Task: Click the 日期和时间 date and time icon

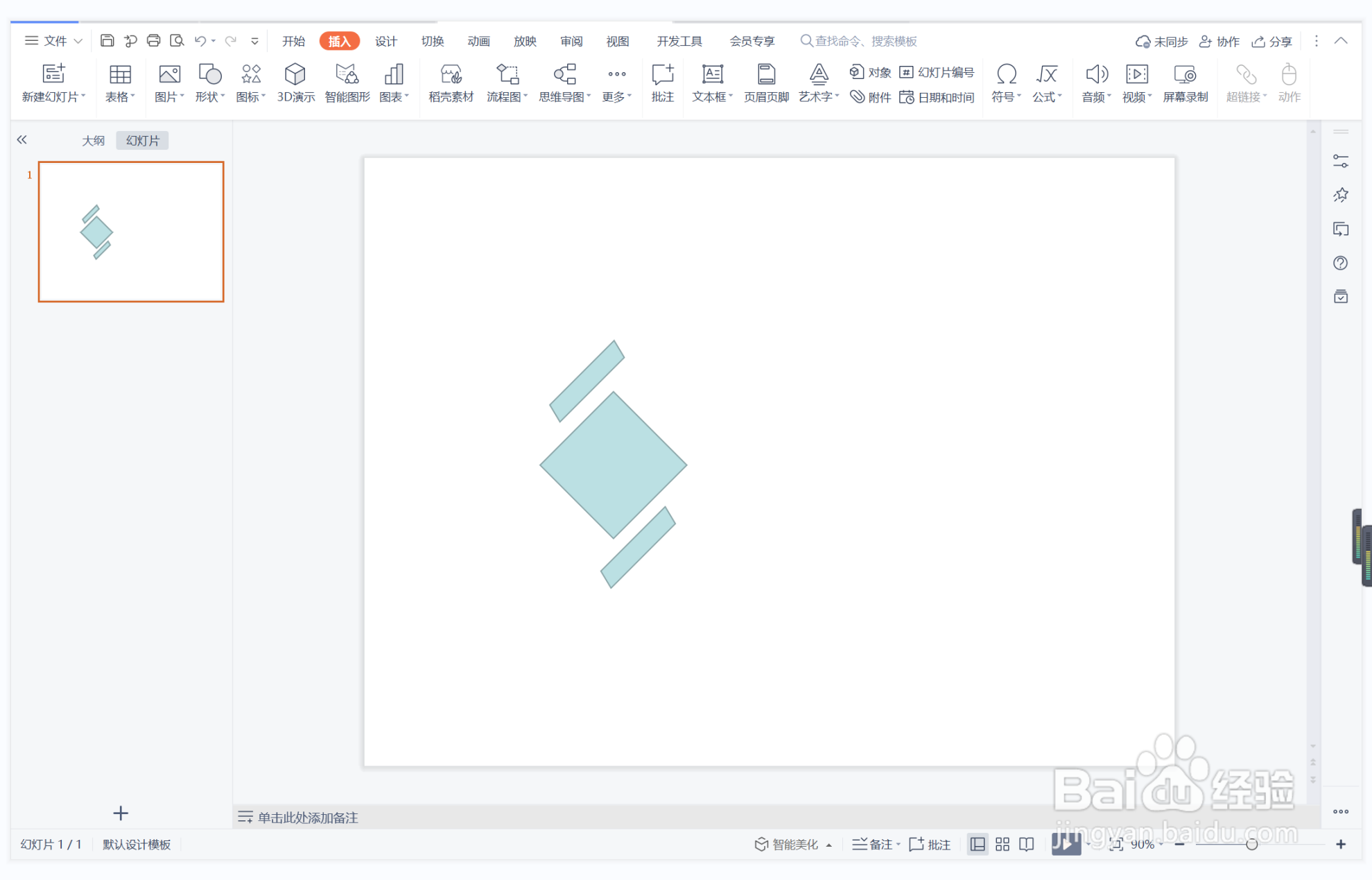Action: click(937, 97)
